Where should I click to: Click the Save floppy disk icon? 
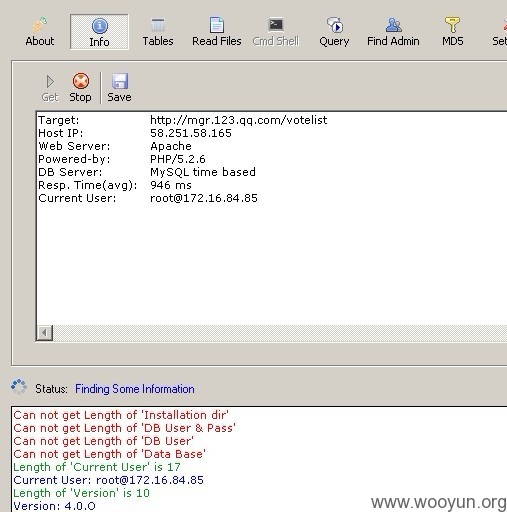click(120, 81)
